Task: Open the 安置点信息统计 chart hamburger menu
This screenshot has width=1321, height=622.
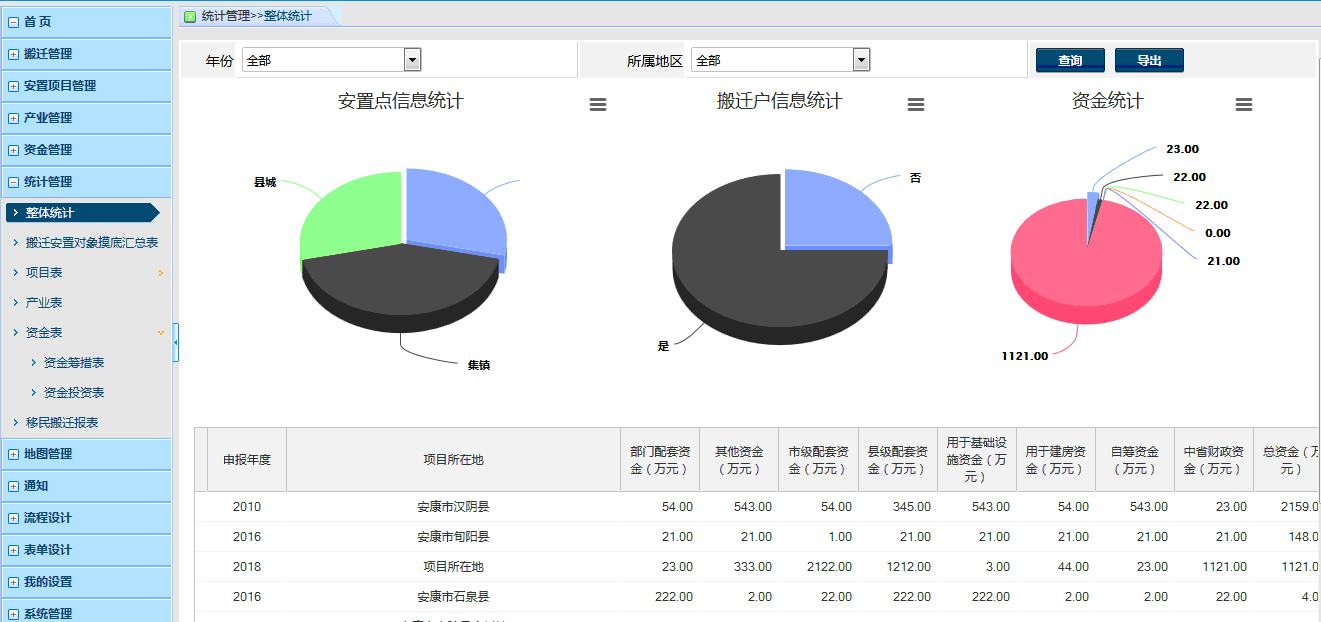Action: tap(598, 105)
